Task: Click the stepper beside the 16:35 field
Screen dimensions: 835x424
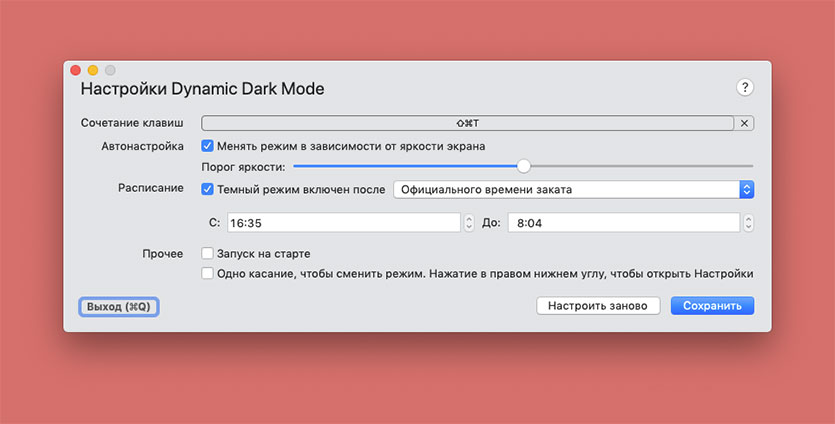Action: (x=469, y=223)
